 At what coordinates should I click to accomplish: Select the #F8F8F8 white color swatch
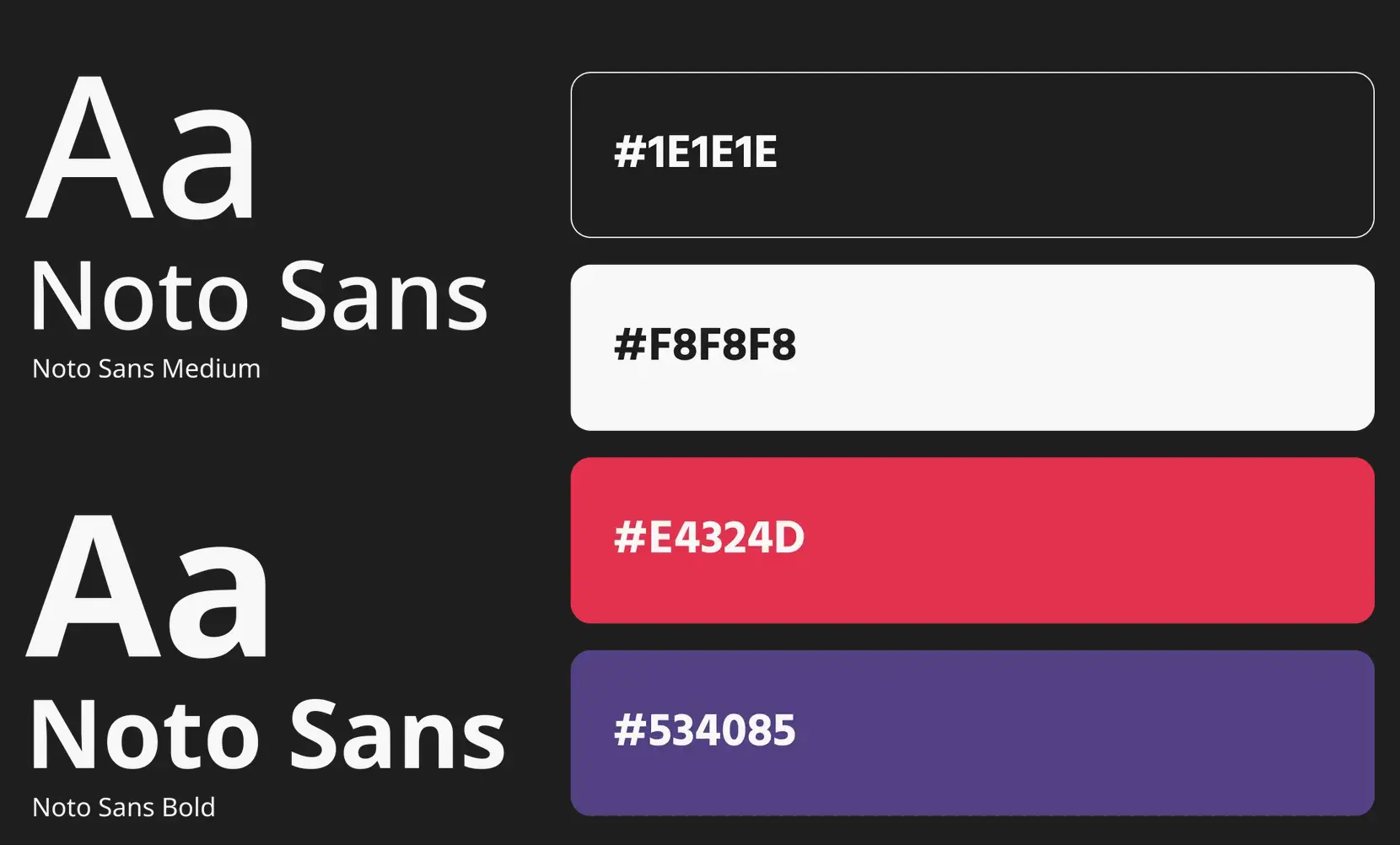click(972, 347)
